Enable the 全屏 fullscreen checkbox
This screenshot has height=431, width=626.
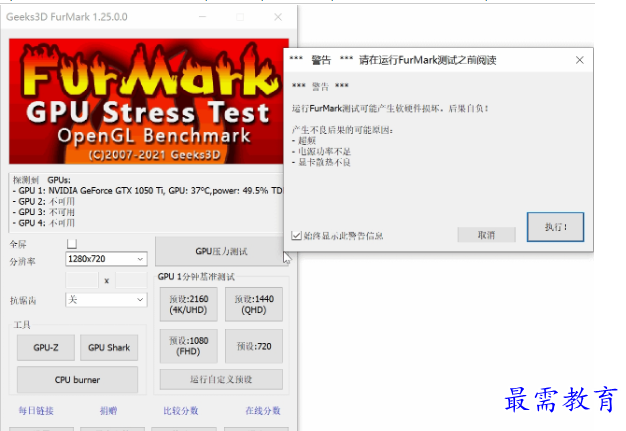(x=72, y=243)
